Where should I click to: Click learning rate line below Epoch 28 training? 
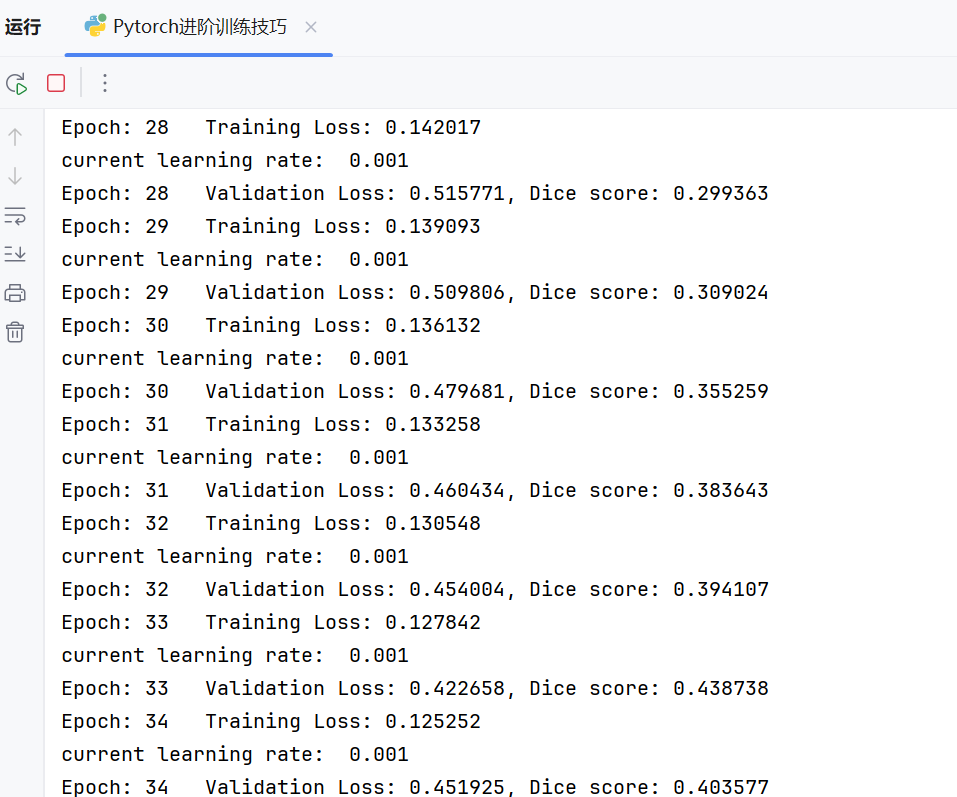coord(235,160)
